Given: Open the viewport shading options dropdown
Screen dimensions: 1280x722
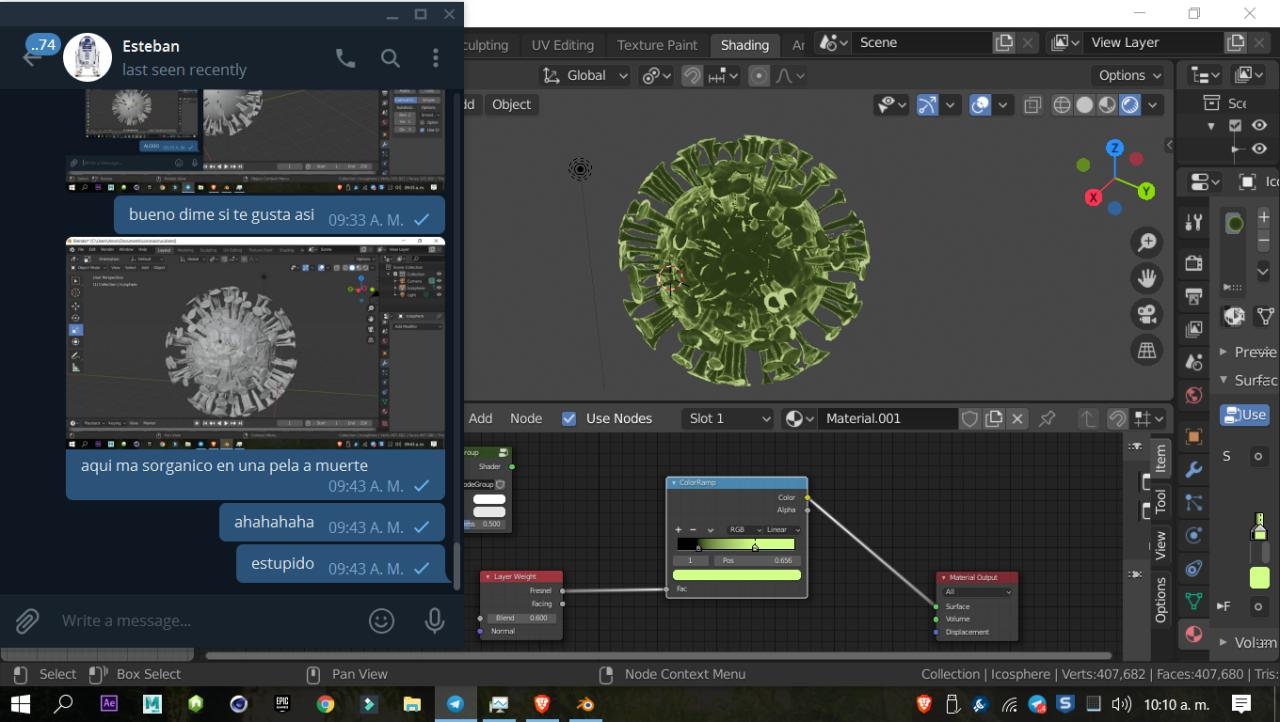Looking at the screenshot, I should tap(1153, 105).
